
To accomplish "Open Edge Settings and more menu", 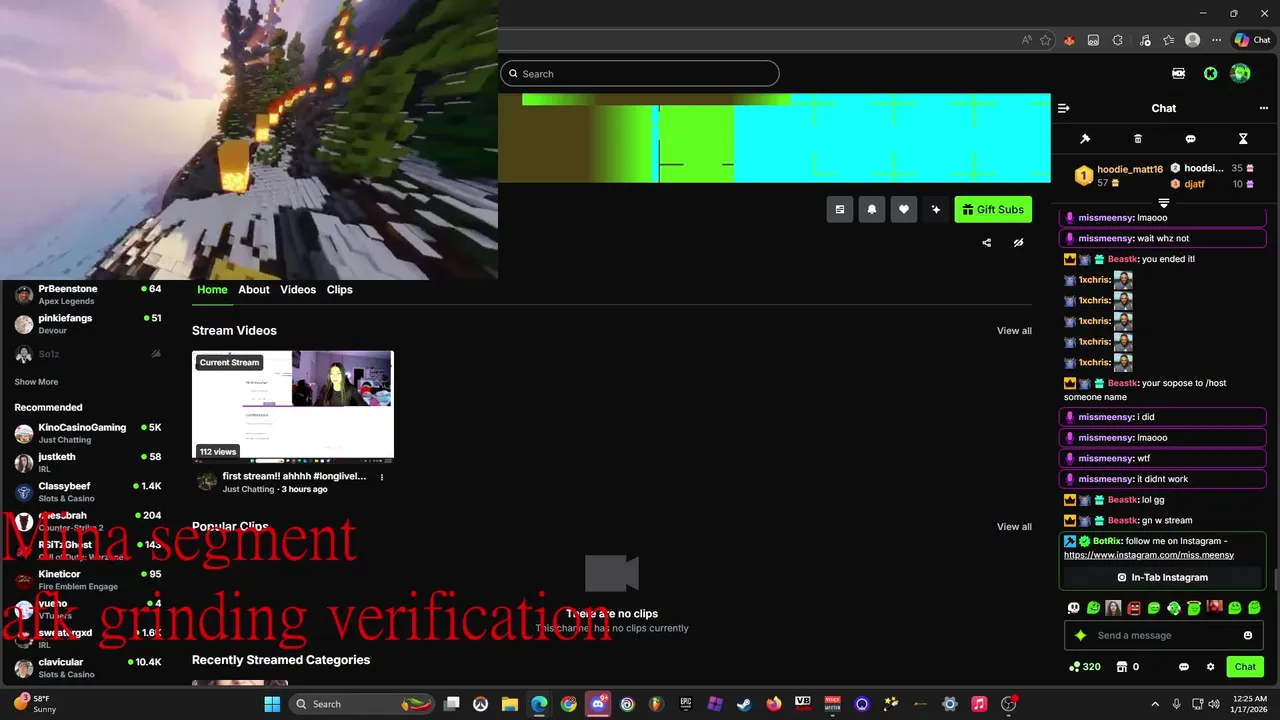I will (x=1216, y=40).
